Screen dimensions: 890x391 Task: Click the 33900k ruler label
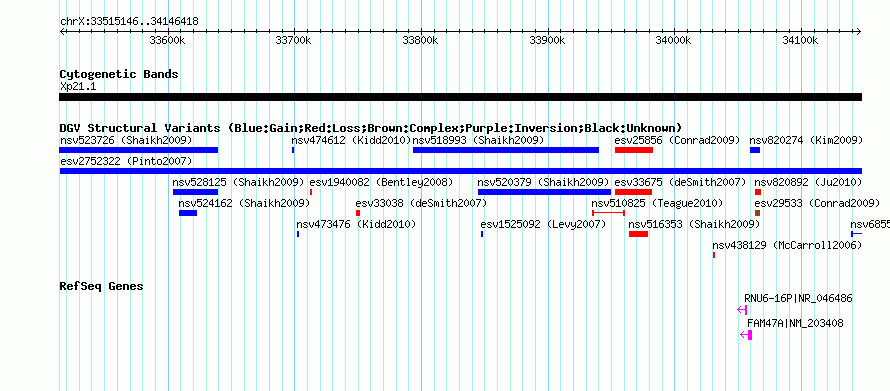tap(547, 40)
